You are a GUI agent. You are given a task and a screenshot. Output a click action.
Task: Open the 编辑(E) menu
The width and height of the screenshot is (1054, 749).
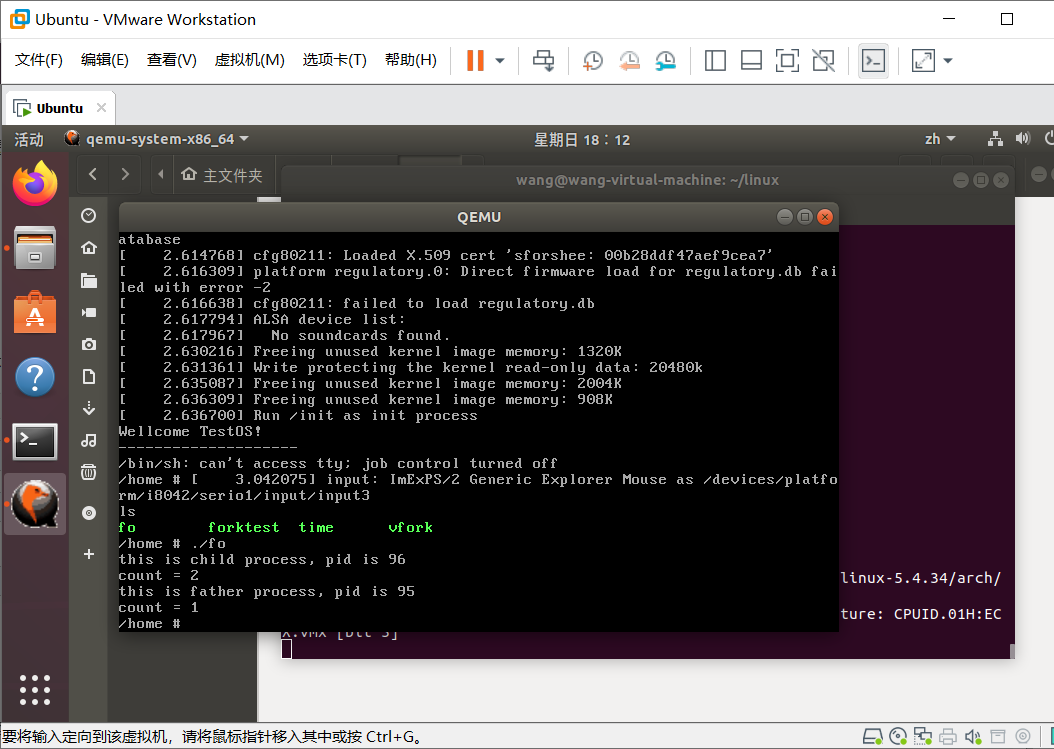(105, 60)
